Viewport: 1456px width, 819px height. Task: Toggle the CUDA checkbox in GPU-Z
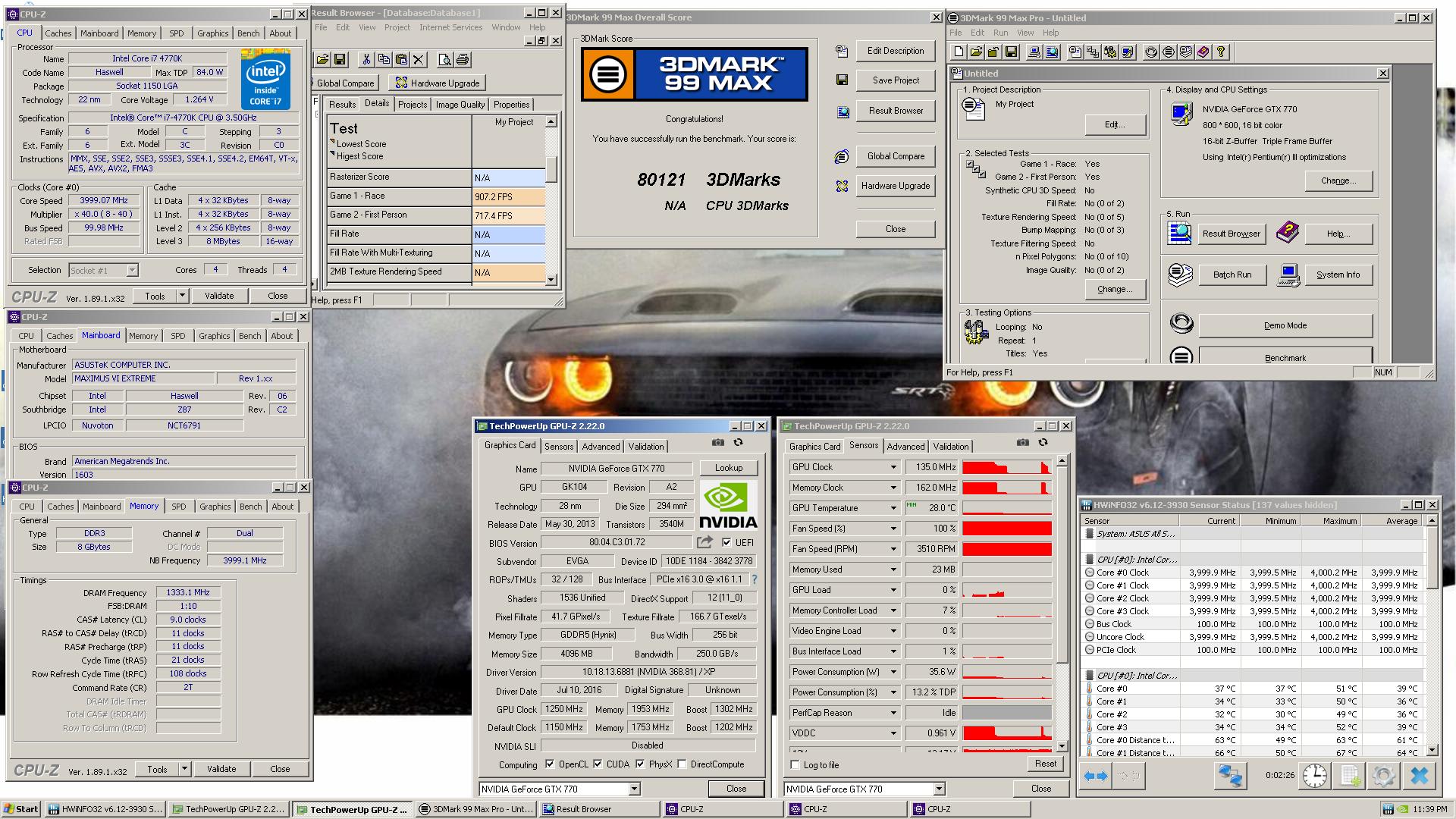[x=598, y=764]
